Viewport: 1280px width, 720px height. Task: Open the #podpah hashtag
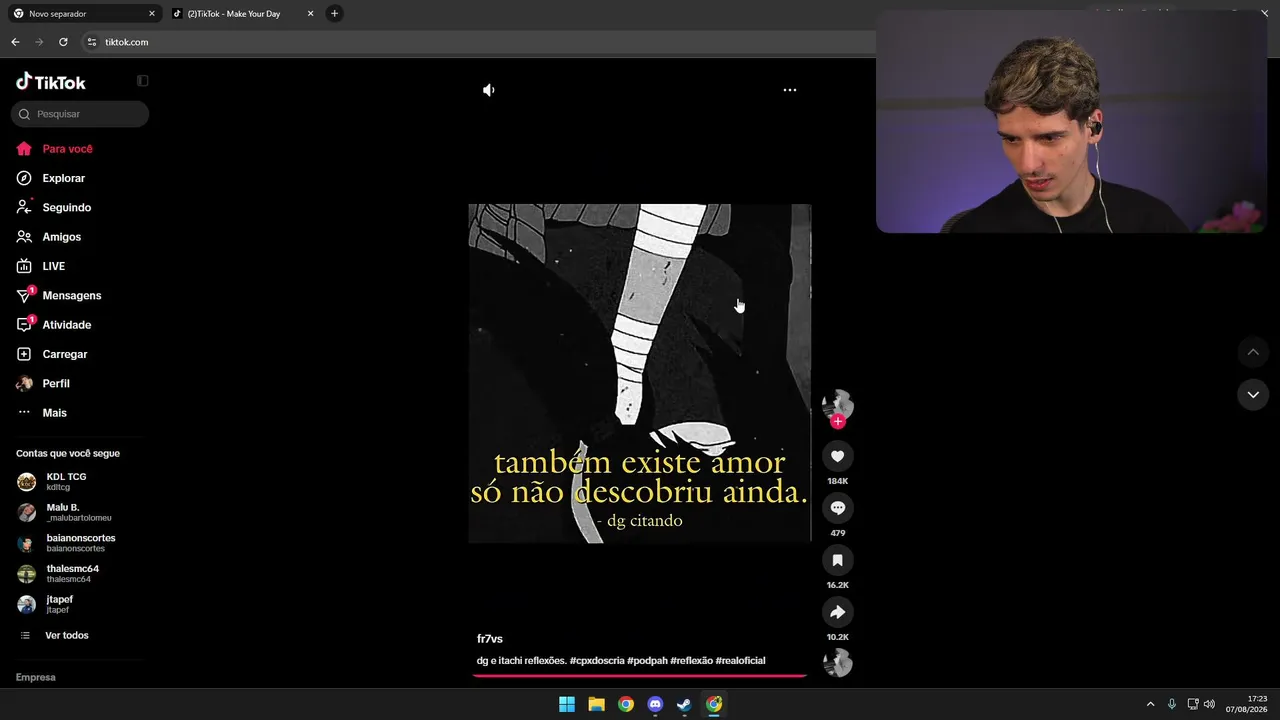[647, 661]
